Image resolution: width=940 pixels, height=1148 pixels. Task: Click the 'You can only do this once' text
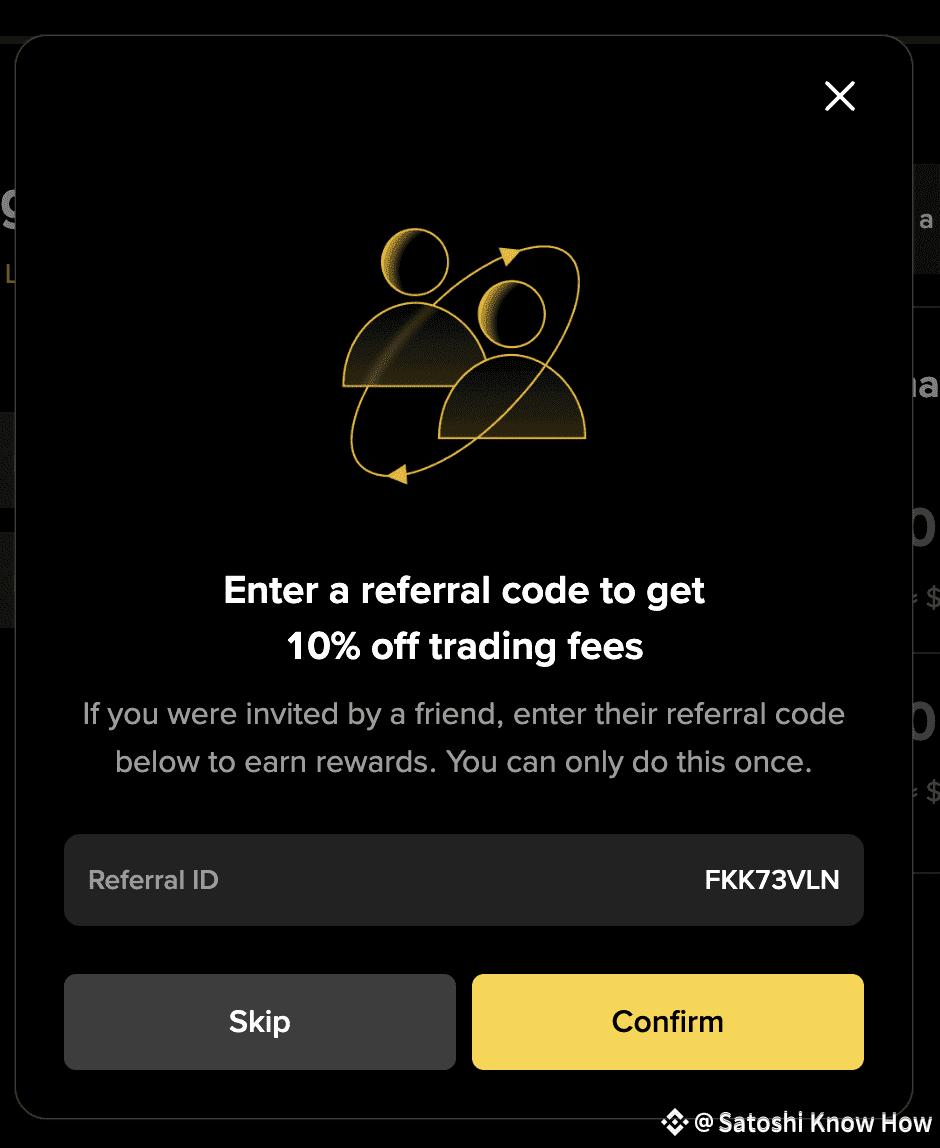(629, 762)
